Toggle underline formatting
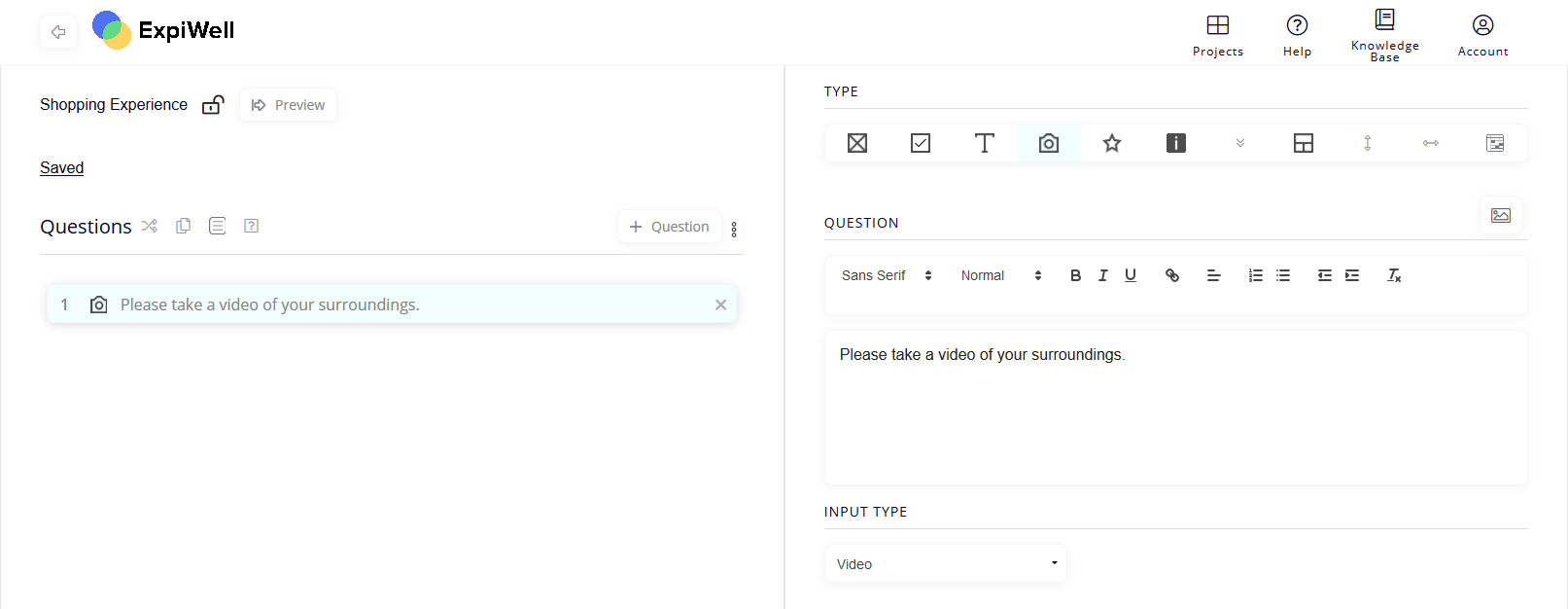 coord(1131,275)
